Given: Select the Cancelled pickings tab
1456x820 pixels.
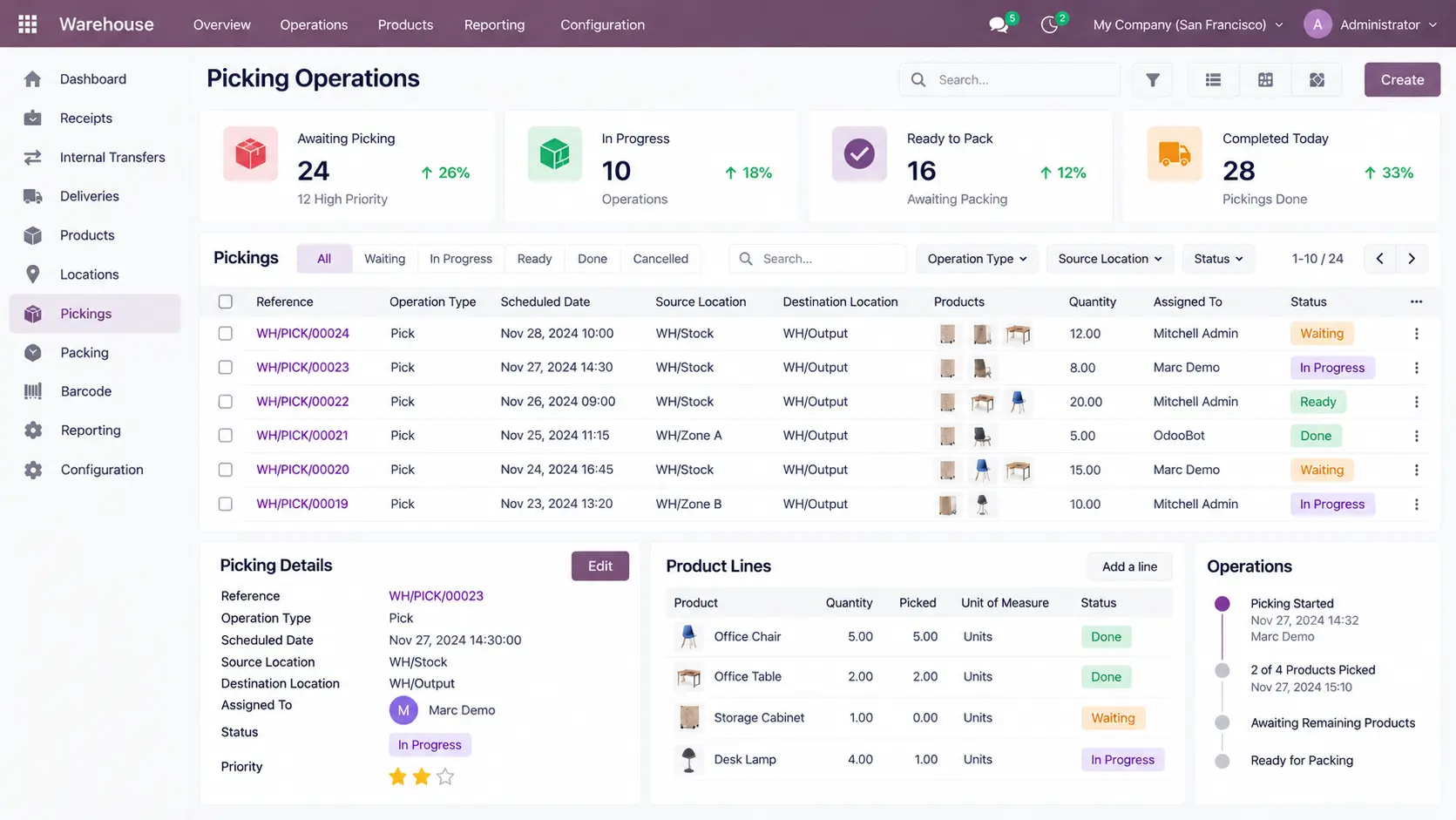Looking at the screenshot, I should [660, 259].
